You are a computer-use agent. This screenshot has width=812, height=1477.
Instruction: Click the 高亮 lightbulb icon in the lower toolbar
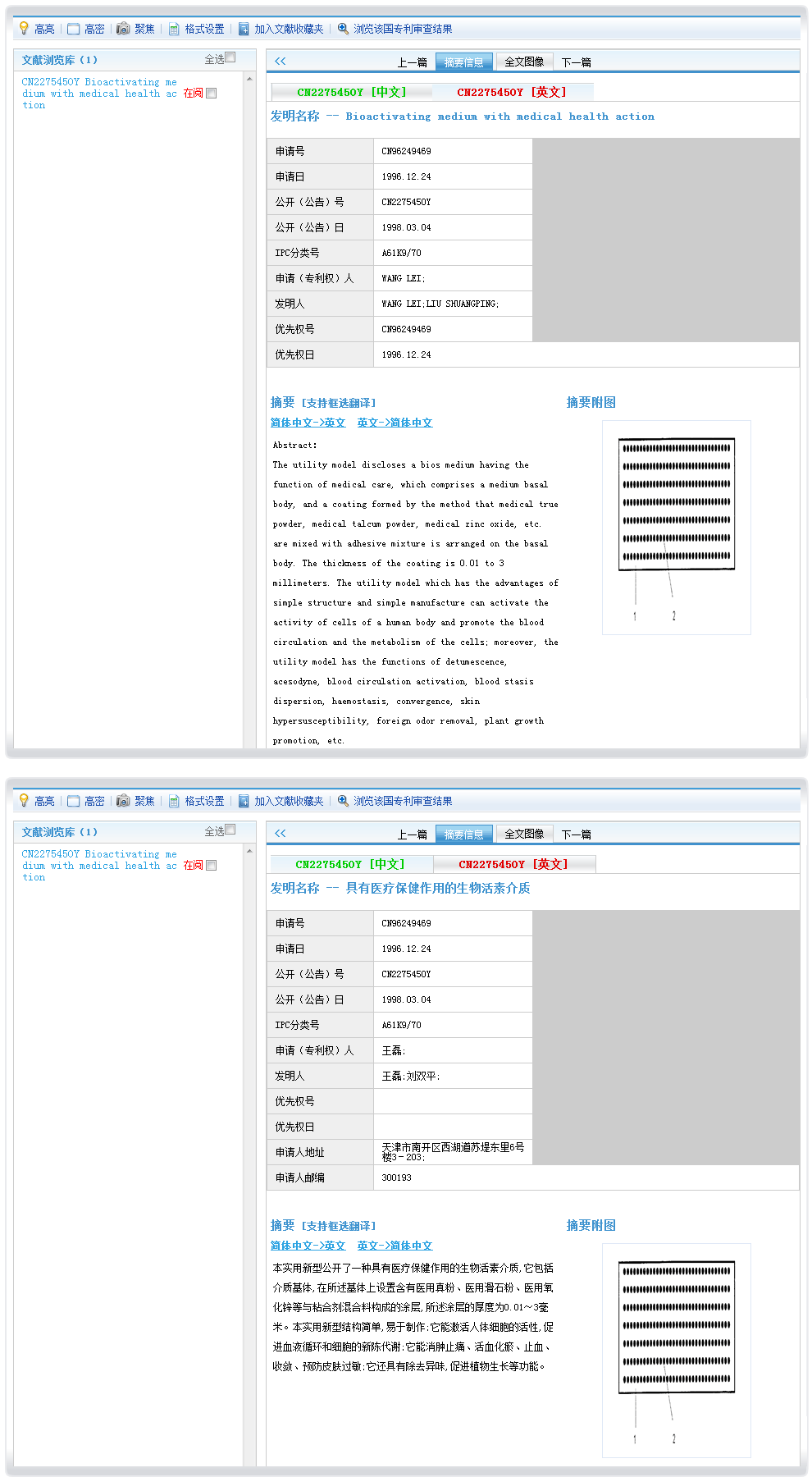(x=24, y=801)
